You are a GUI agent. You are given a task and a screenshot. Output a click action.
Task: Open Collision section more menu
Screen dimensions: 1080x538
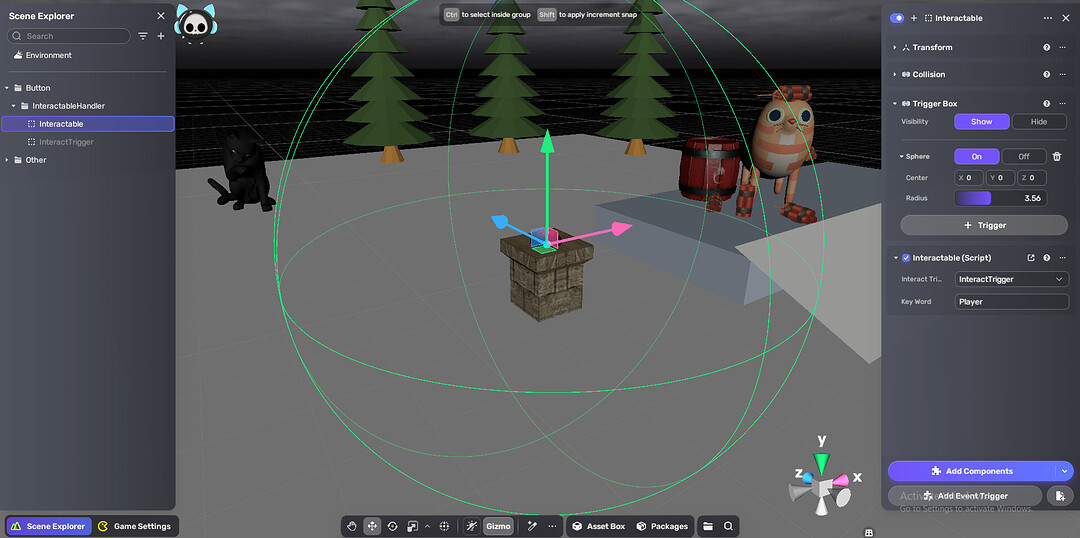pos(1061,74)
